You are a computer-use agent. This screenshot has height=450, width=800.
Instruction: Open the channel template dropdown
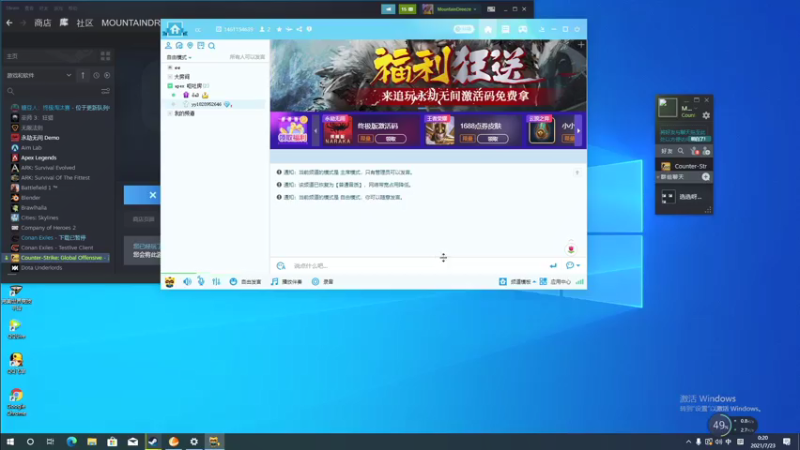(517, 282)
